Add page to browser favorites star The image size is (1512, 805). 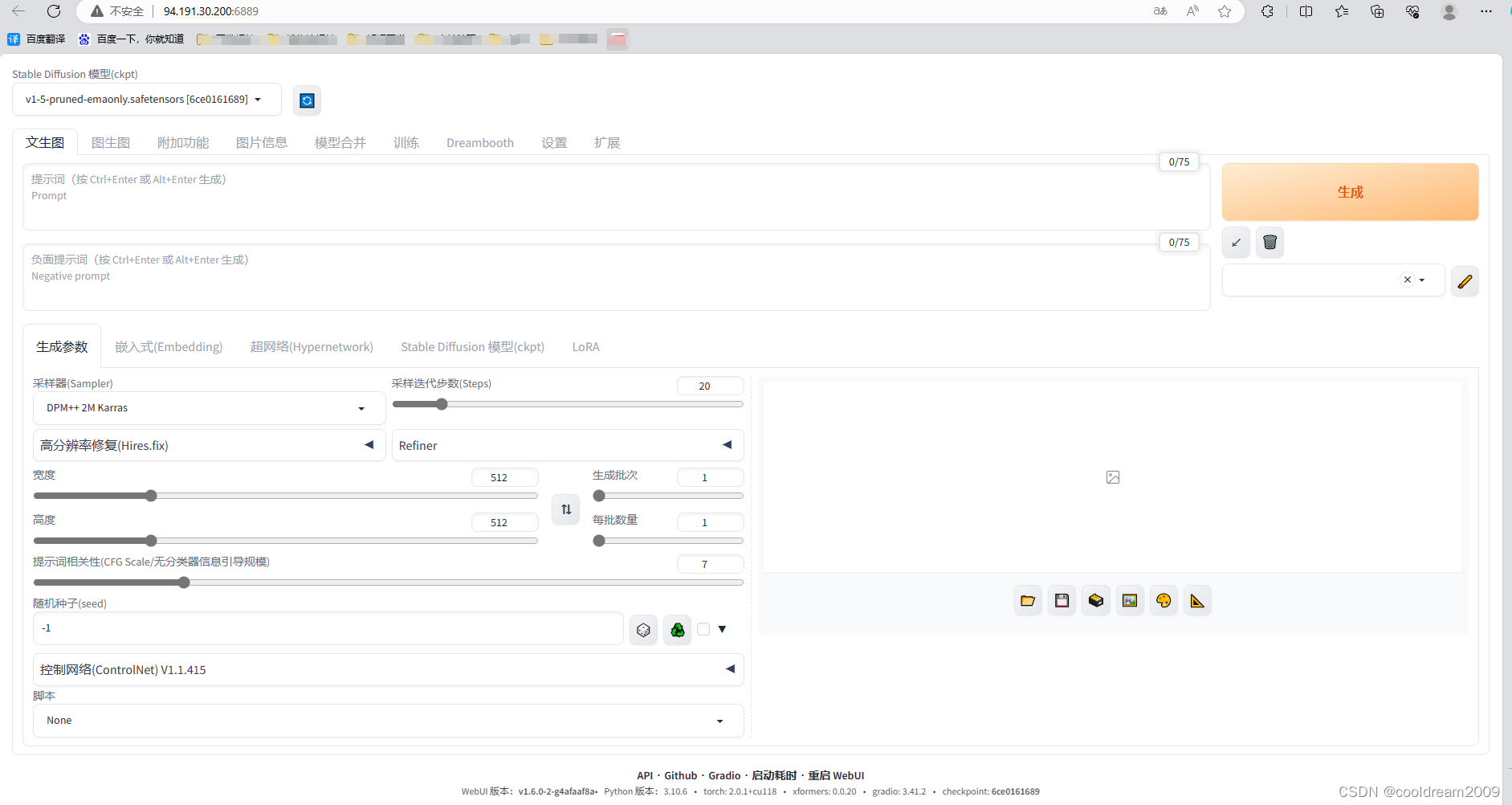click(x=1225, y=11)
